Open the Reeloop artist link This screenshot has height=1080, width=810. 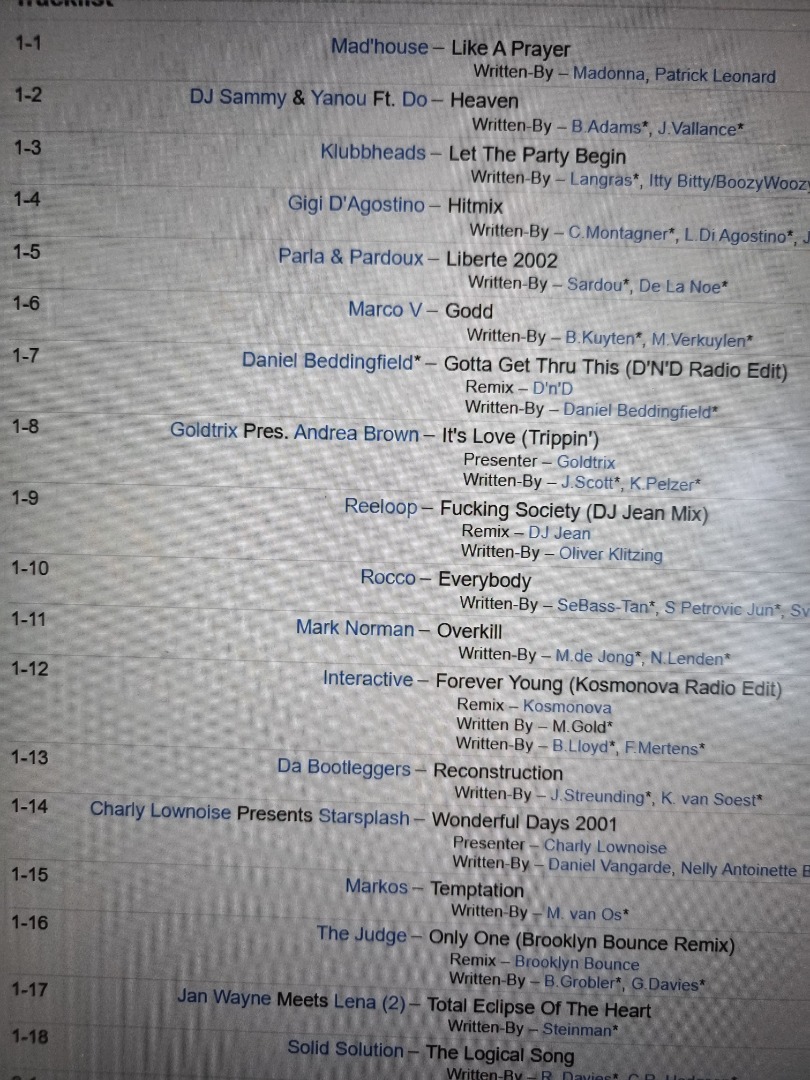[381, 507]
